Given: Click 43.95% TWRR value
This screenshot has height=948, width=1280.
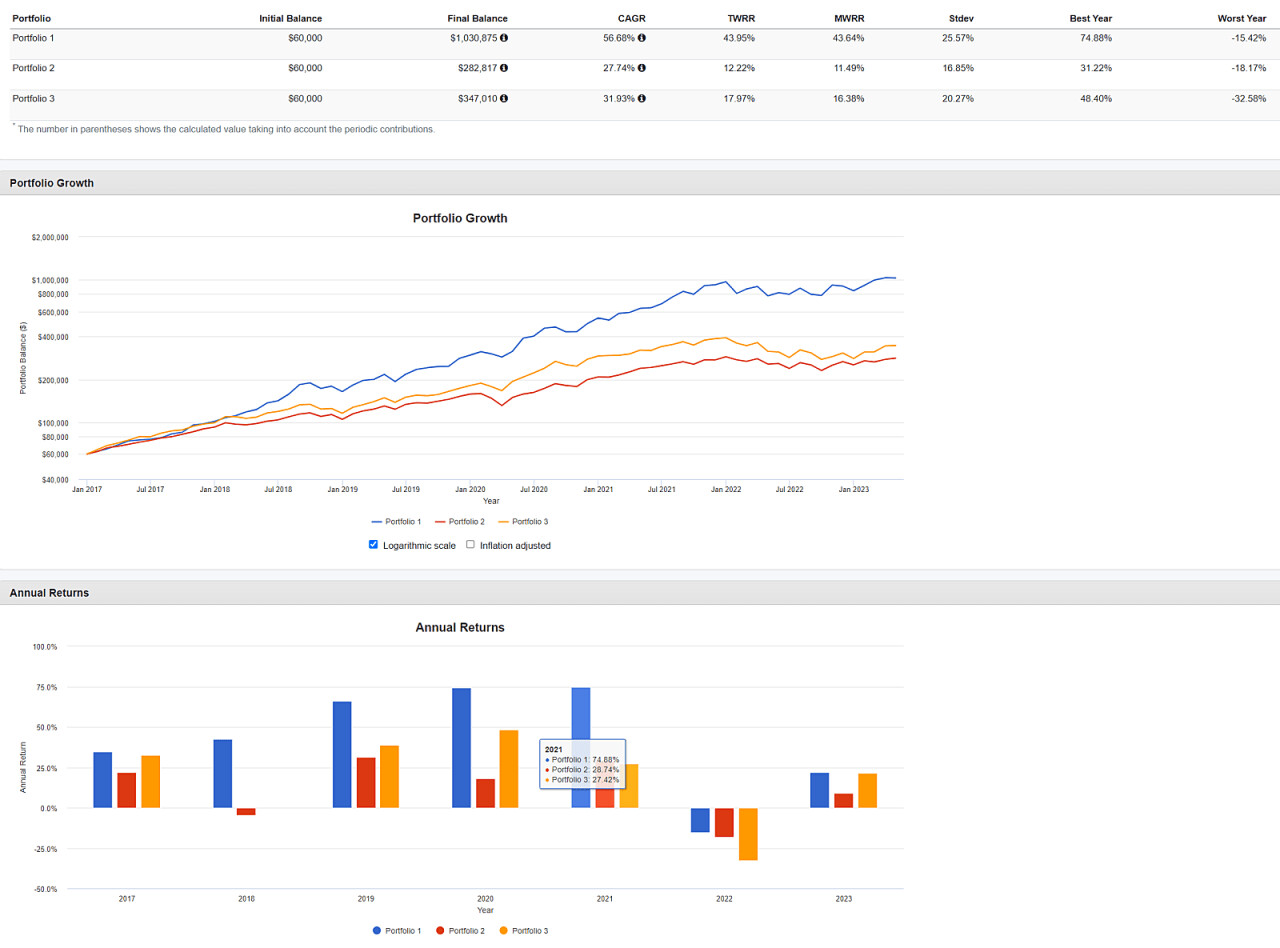Looking at the screenshot, I should (739, 38).
